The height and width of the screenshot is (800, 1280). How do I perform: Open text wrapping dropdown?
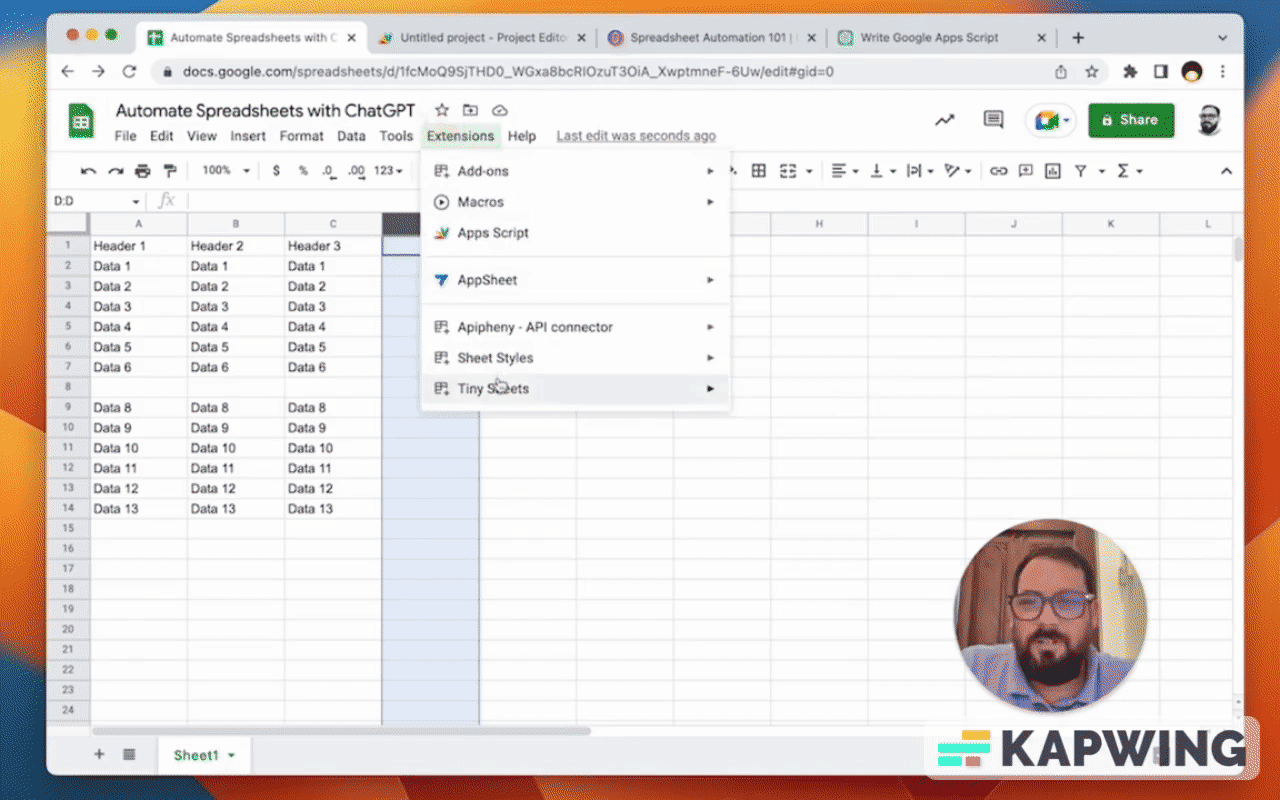pos(920,171)
